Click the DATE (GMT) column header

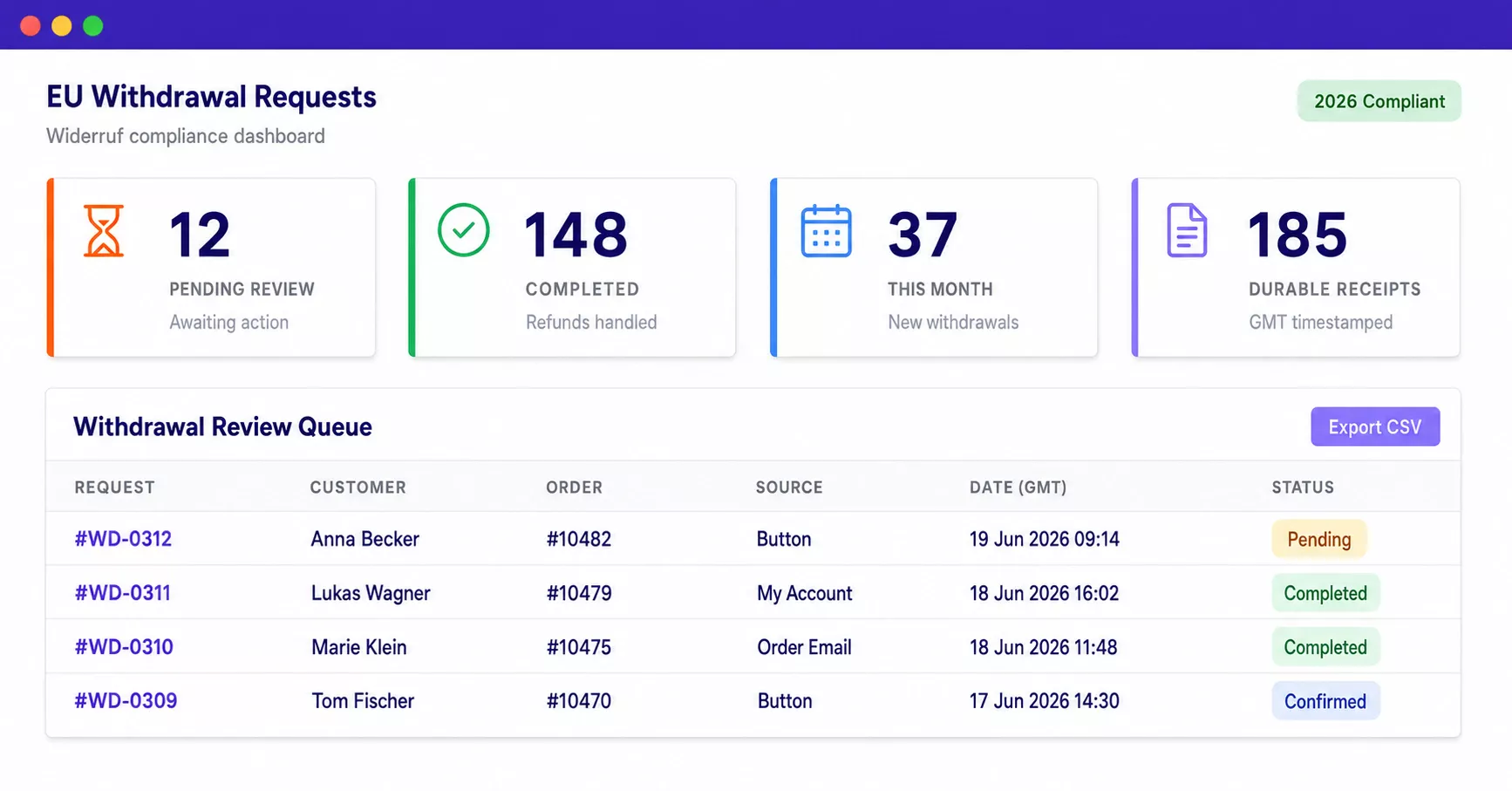tap(1018, 488)
